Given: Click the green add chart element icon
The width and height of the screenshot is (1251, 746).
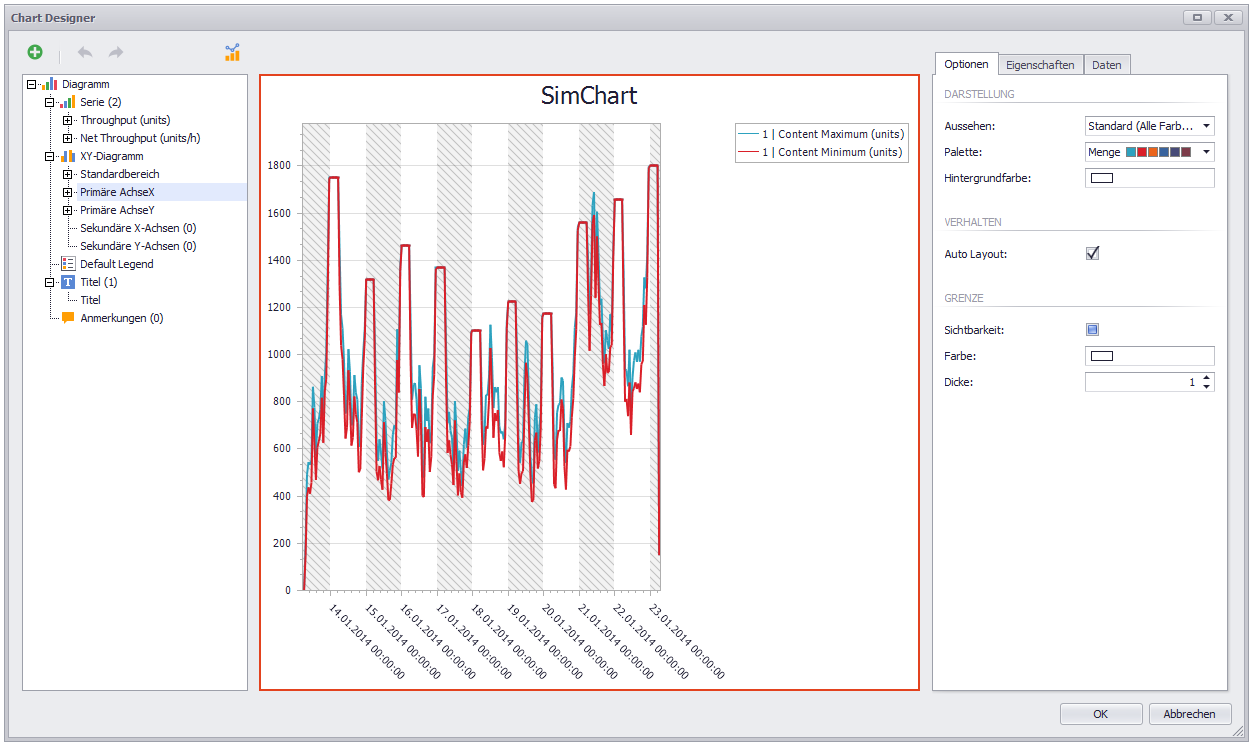Looking at the screenshot, I should pyautogui.click(x=34, y=51).
